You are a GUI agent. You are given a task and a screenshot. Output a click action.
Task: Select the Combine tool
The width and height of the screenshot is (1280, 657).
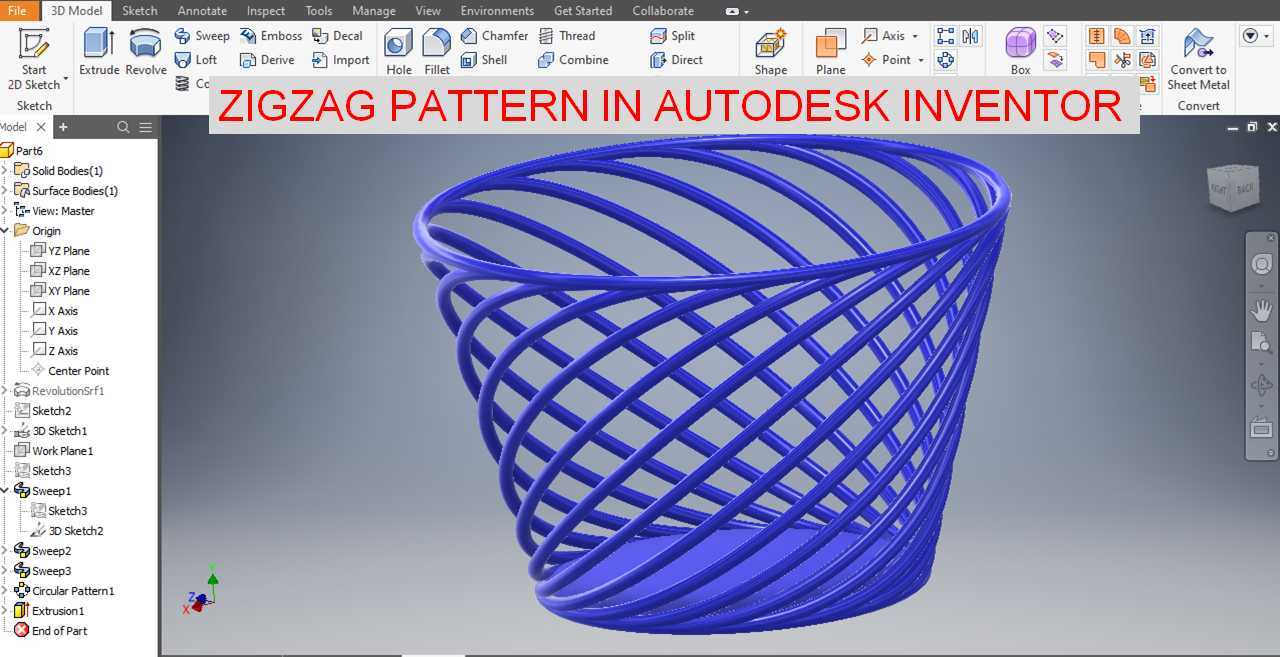click(x=573, y=60)
